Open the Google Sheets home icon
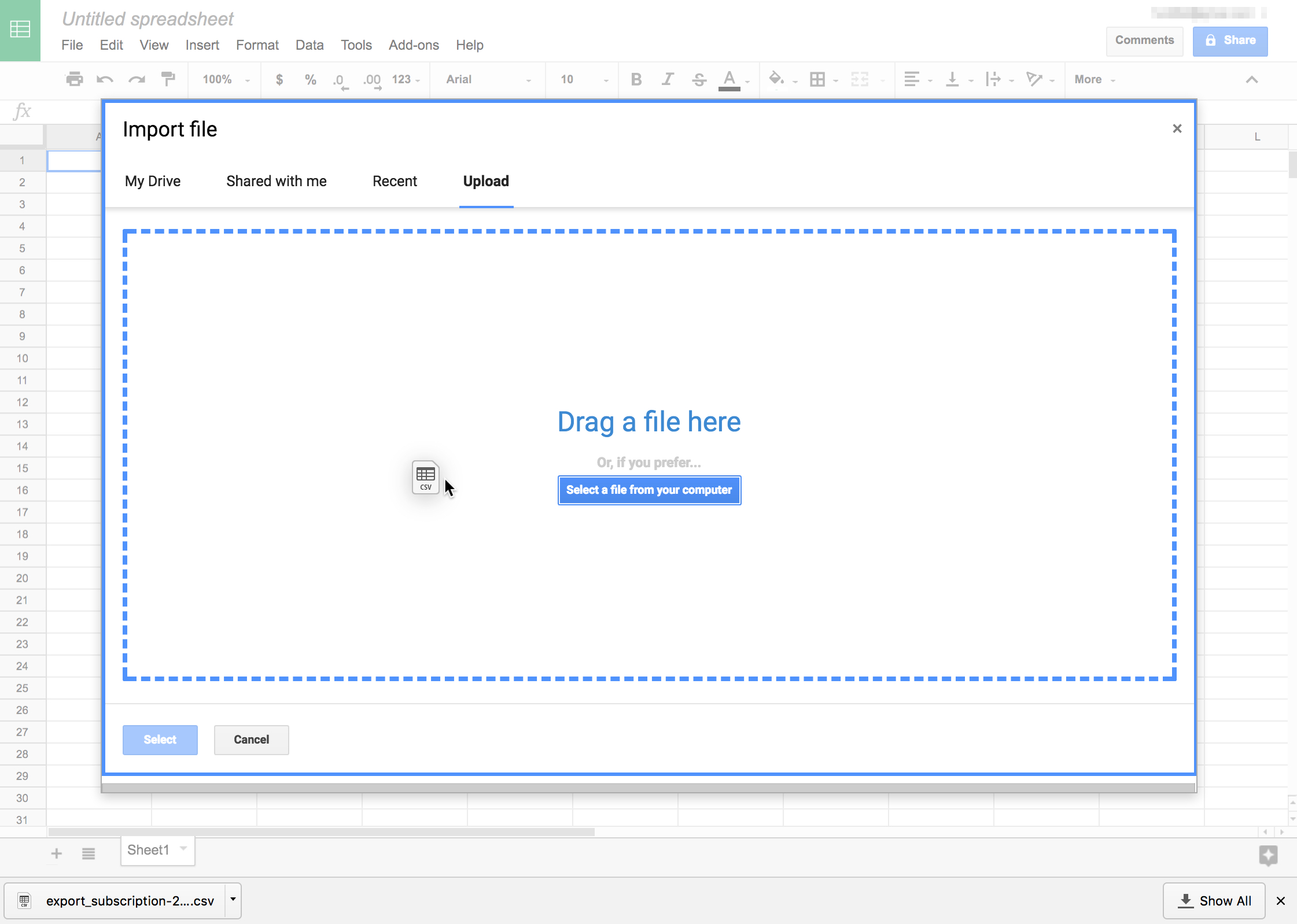Viewport: 1297px width, 924px height. (20, 30)
